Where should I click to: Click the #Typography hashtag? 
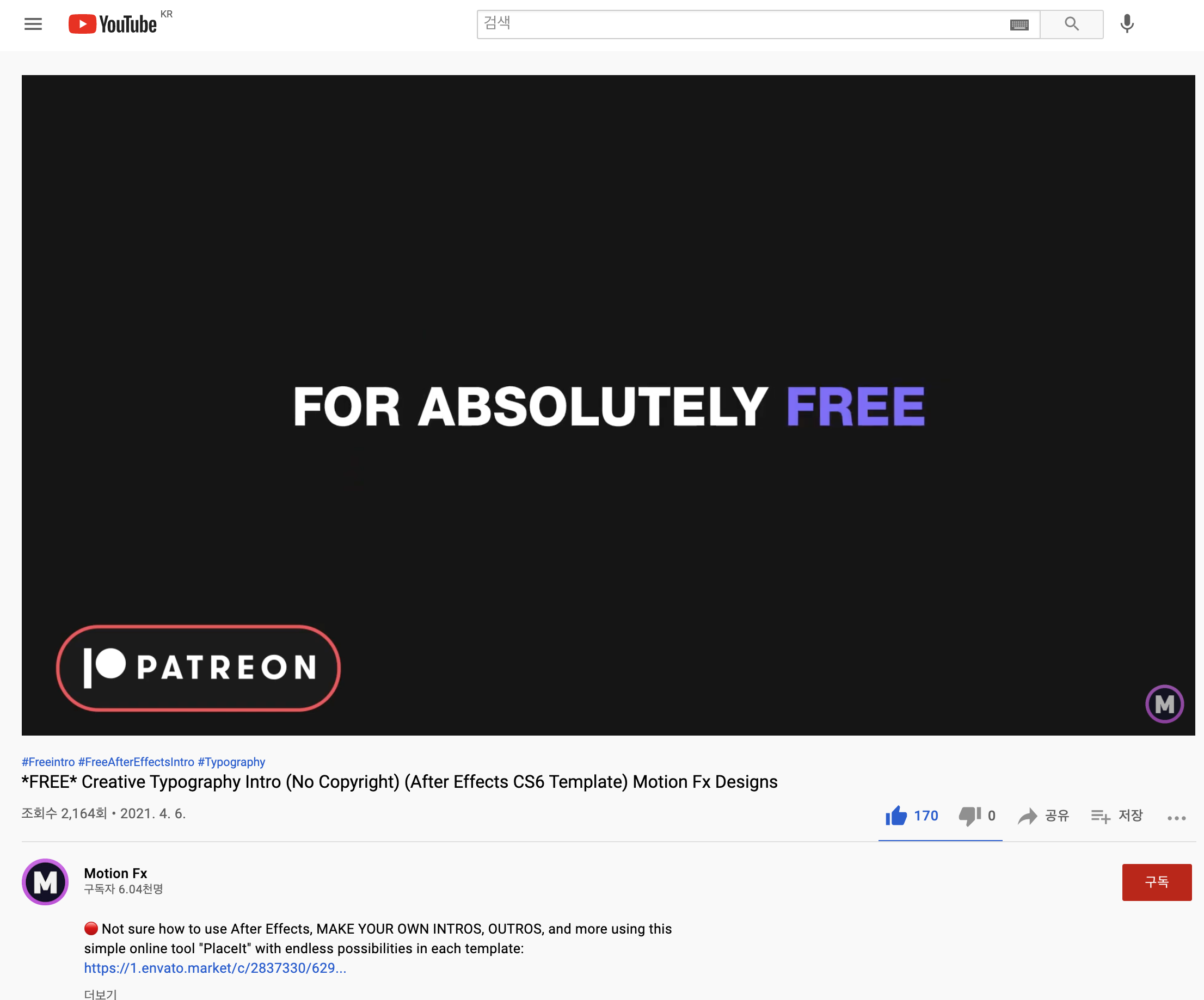232,762
